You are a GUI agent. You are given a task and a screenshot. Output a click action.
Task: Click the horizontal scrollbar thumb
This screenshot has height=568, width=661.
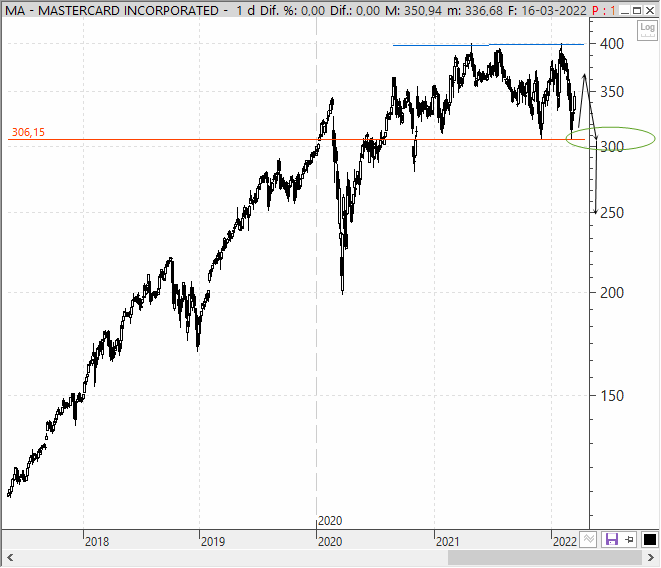tap(545, 557)
